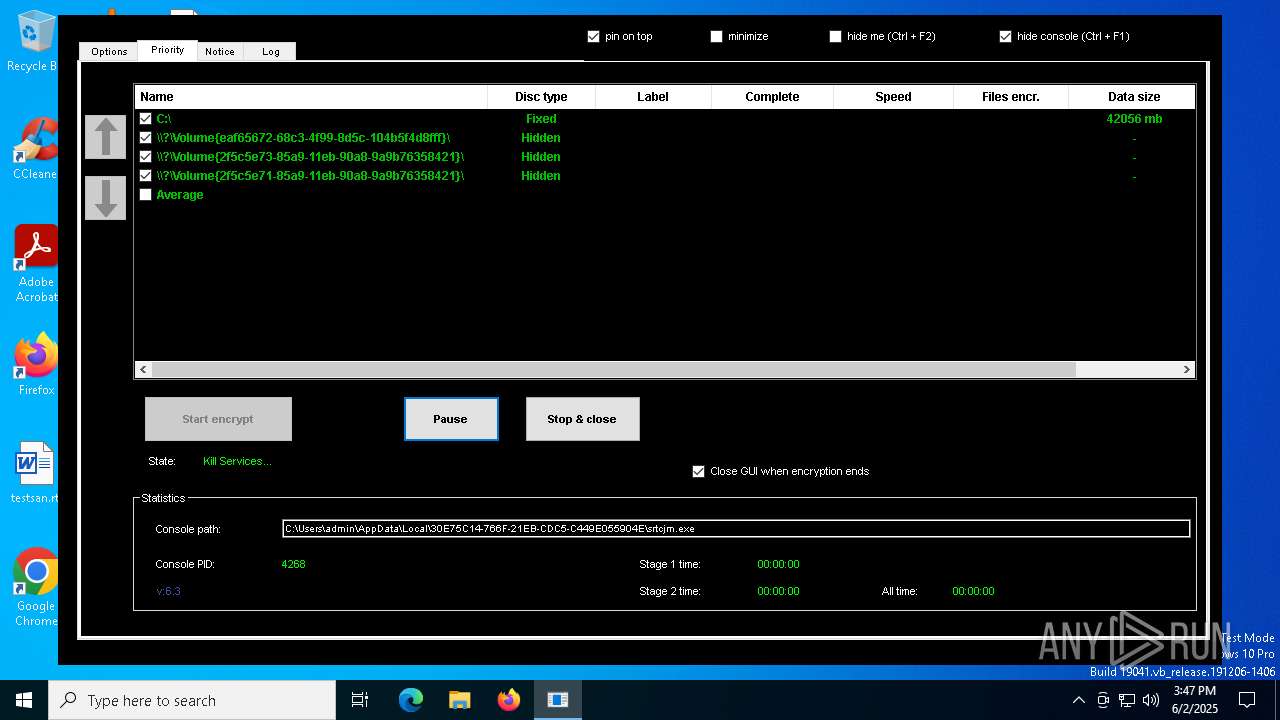
Task: Move selected drive up with arrow
Action: pos(105,137)
